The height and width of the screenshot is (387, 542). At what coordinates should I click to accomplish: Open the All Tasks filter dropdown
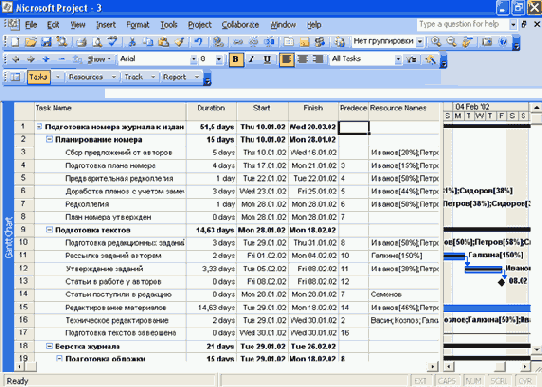(x=398, y=59)
